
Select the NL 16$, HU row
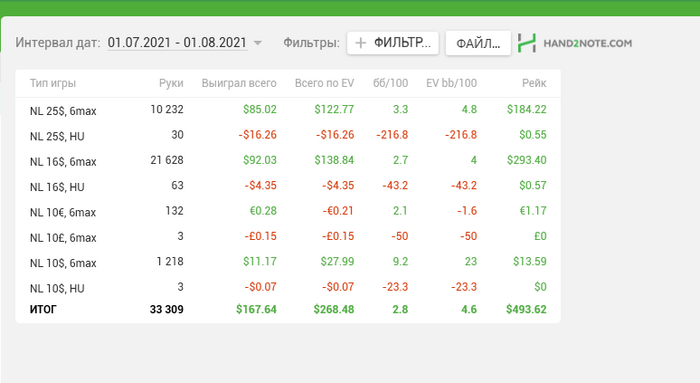[x=288, y=186]
